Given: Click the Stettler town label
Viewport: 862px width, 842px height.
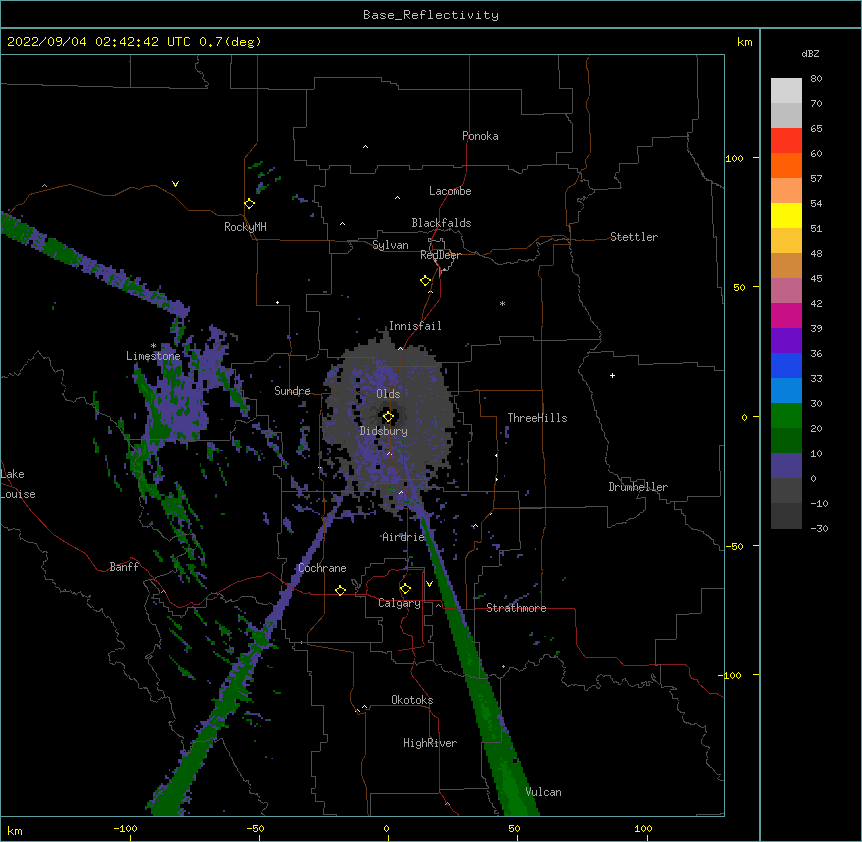Looking at the screenshot, I should pyautogui.click(x=634, y=237).
